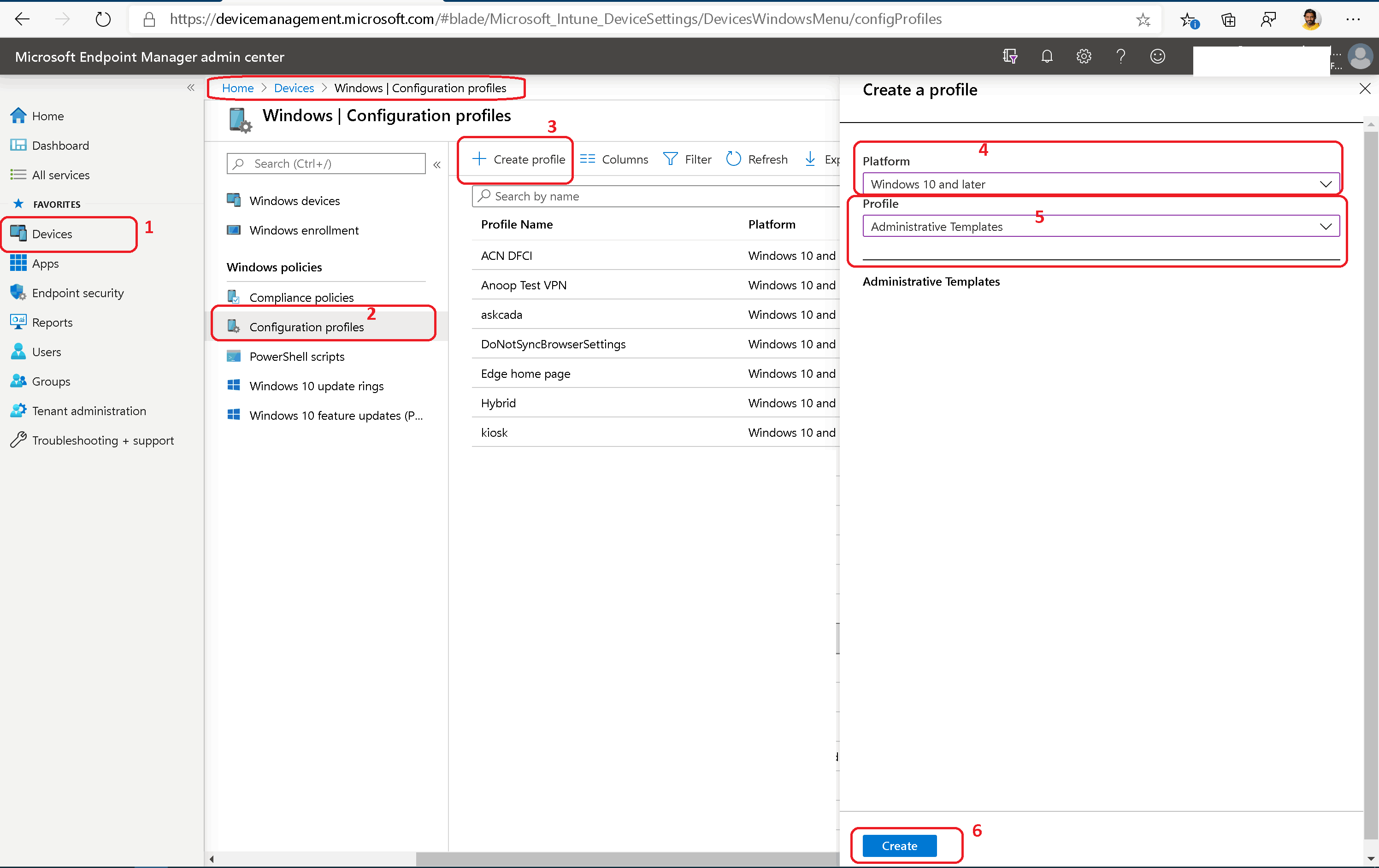Screen dimensions: 1379x868
Task: Collapse the left navigation sidebar
Action: [191, 88]
